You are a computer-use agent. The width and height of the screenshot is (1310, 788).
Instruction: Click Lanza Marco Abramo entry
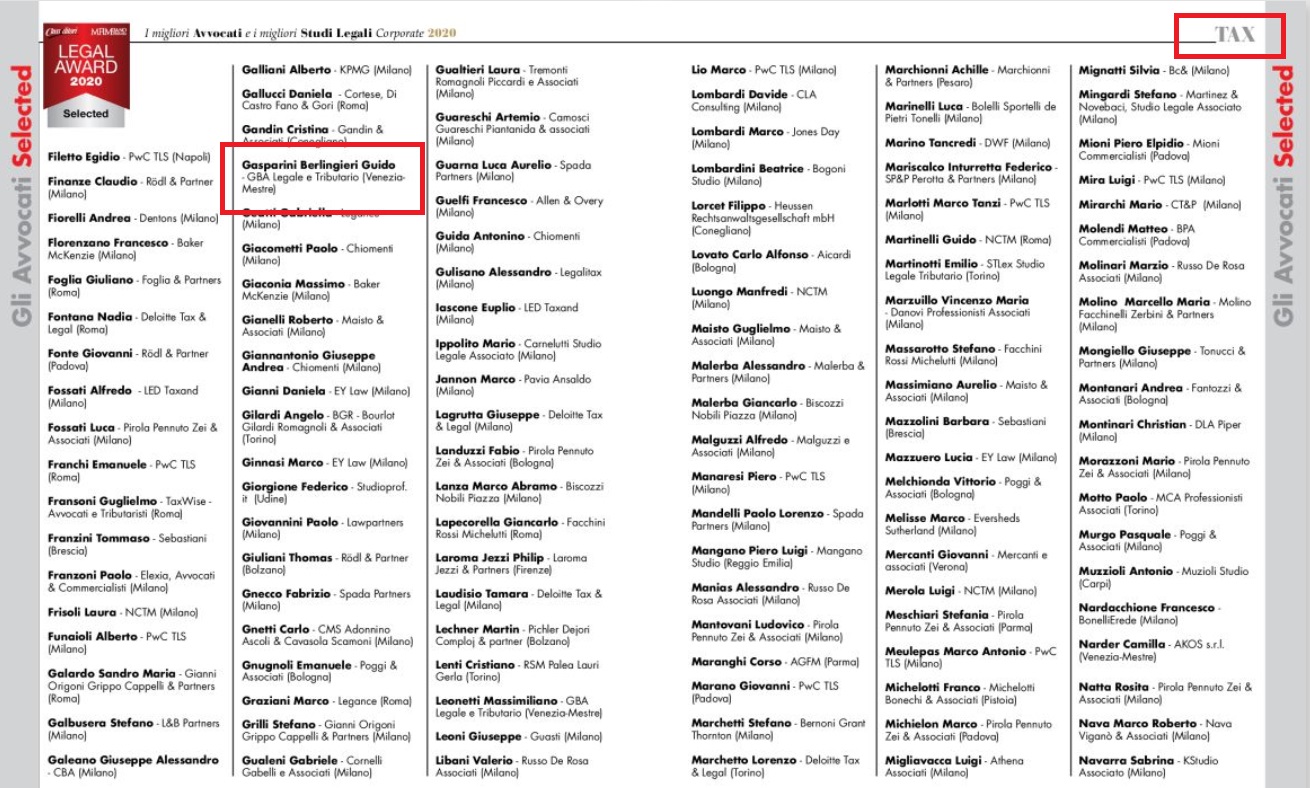coord(520,492)
